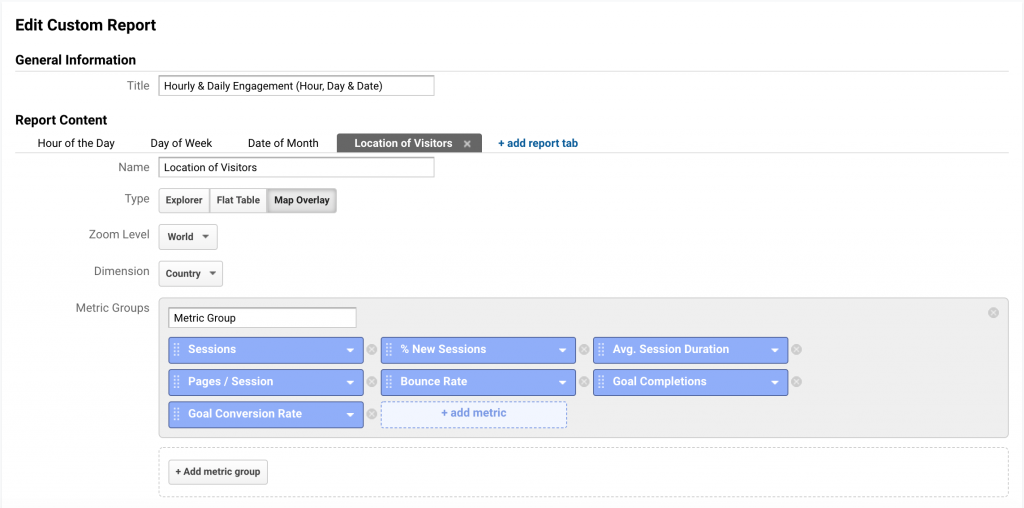Viewport: 1024px width, 508px height.
Task: Open the Zoom Level World dropdown
Action: click(188, 237)
